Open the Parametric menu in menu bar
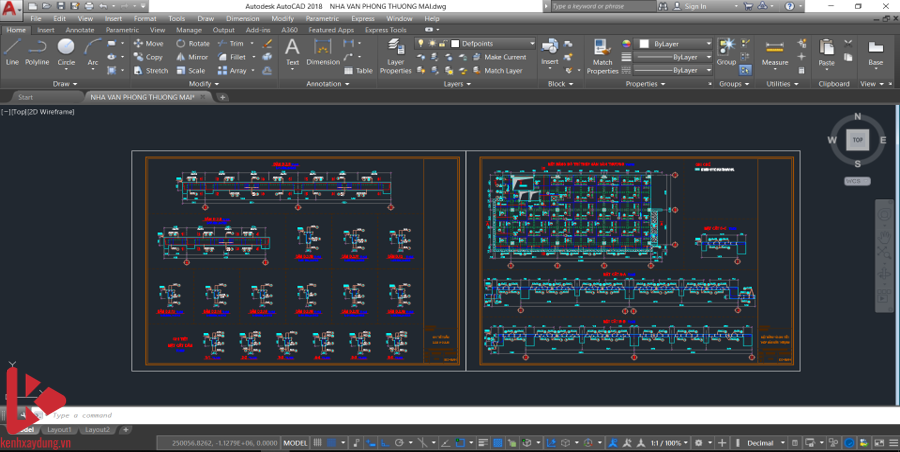900x452 pixels. point(321,18)
